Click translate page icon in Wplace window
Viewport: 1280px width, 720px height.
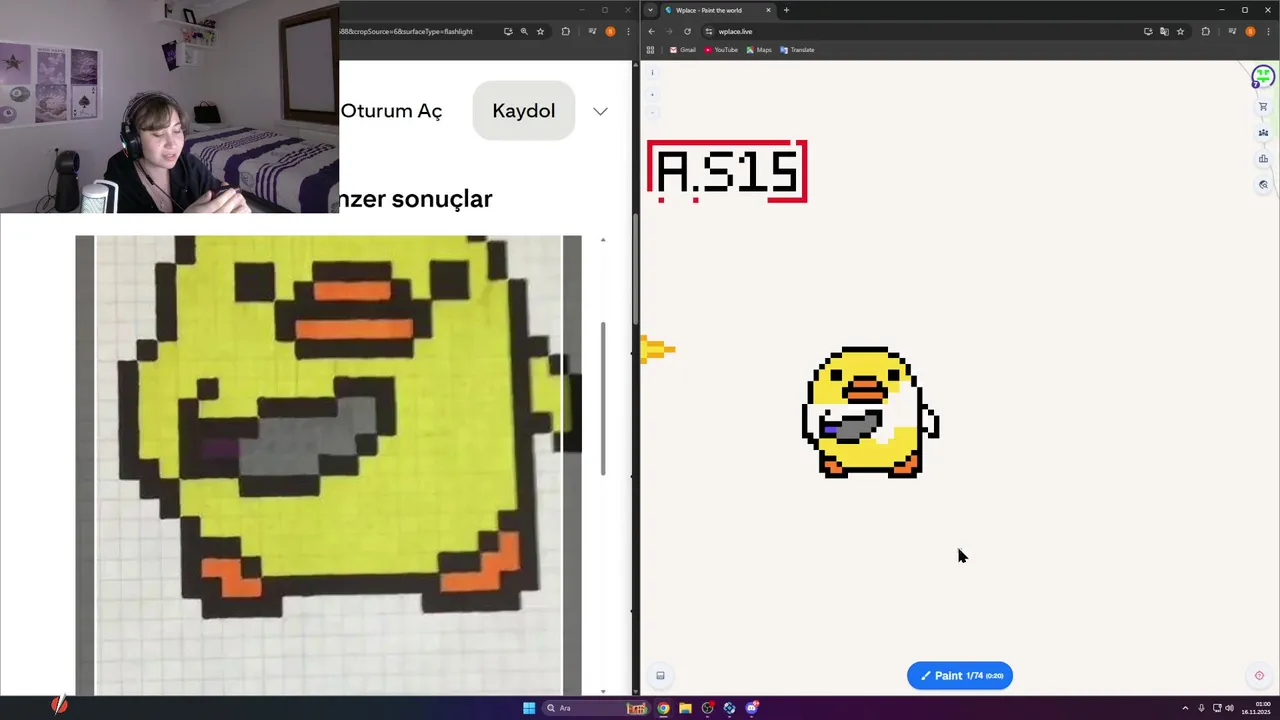1164,31
